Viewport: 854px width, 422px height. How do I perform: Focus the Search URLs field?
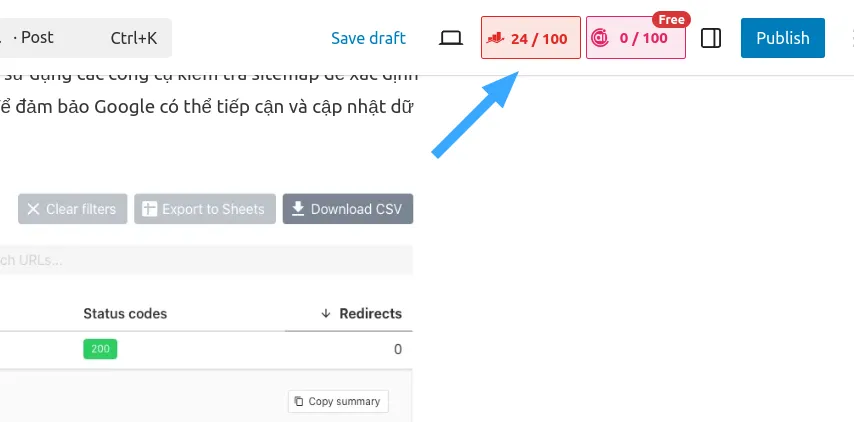206,260
